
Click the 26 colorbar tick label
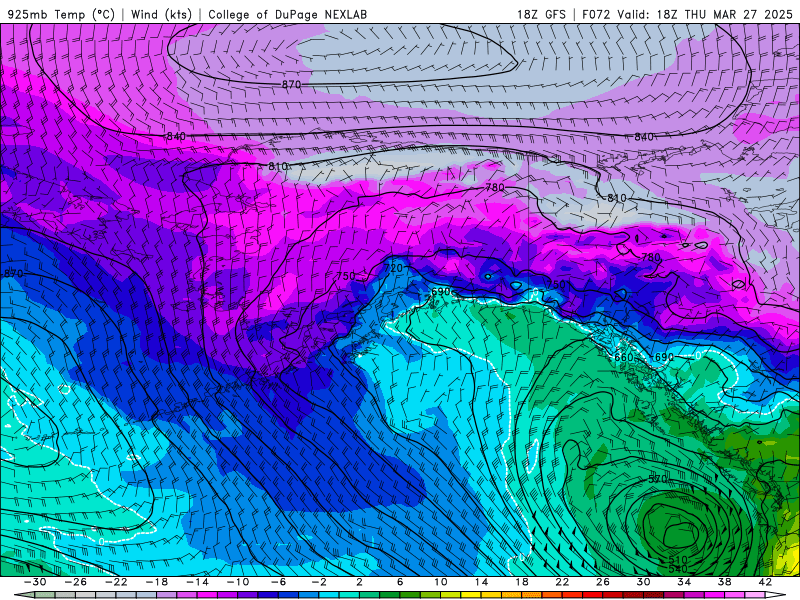point(603,582)
